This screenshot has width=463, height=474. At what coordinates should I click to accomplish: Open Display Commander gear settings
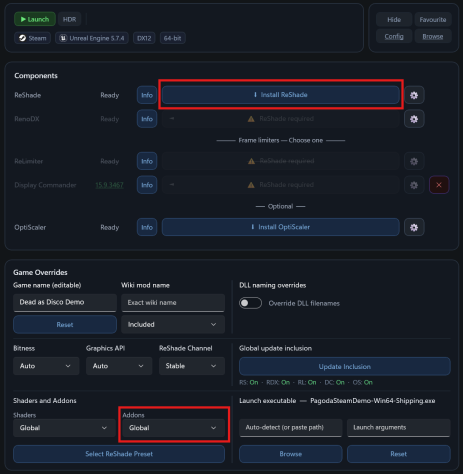[x=414, y=185]
